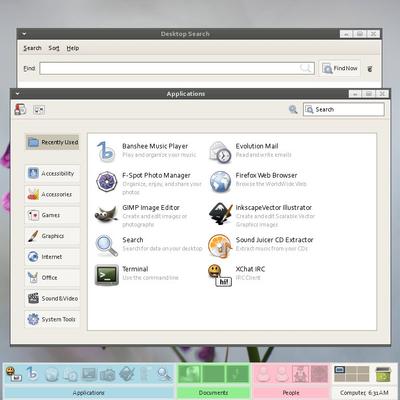The image size is (400, 400).
Task: Click the Find text field in Desktop Search
Action: (x=177, y=68)
